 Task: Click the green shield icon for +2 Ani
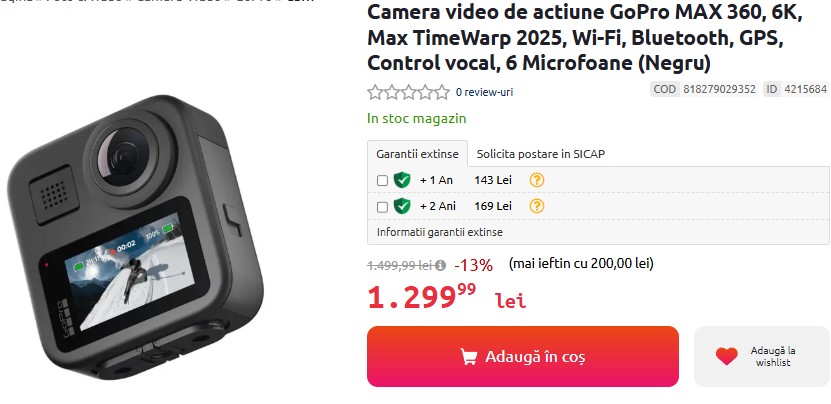(402, 206)
